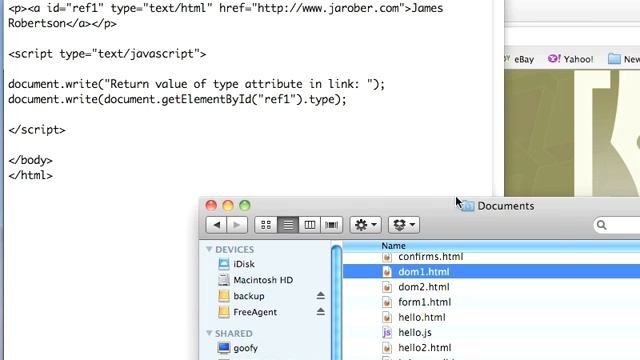Click the closing </script> tag in editor
Image resolution: width=640 pixels, height=360 pixels.
(x=37, y=130)
